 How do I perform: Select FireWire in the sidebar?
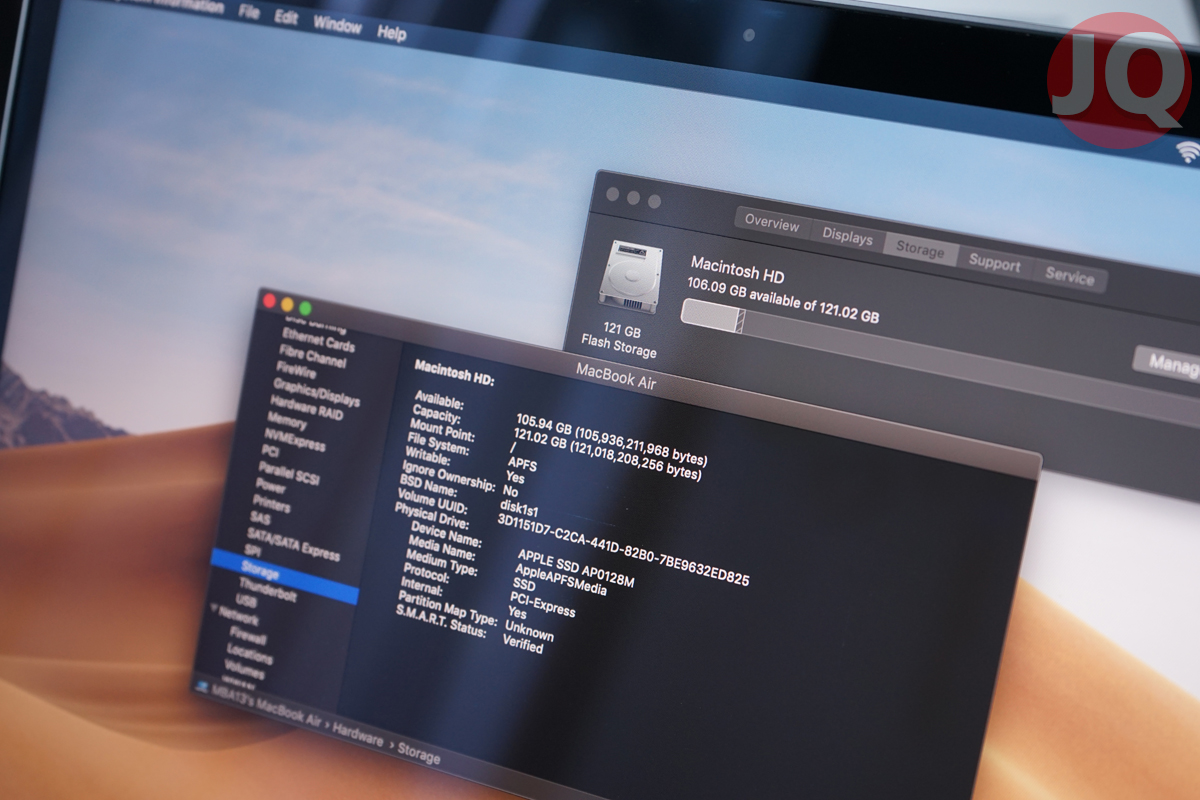tap(296, 372)
